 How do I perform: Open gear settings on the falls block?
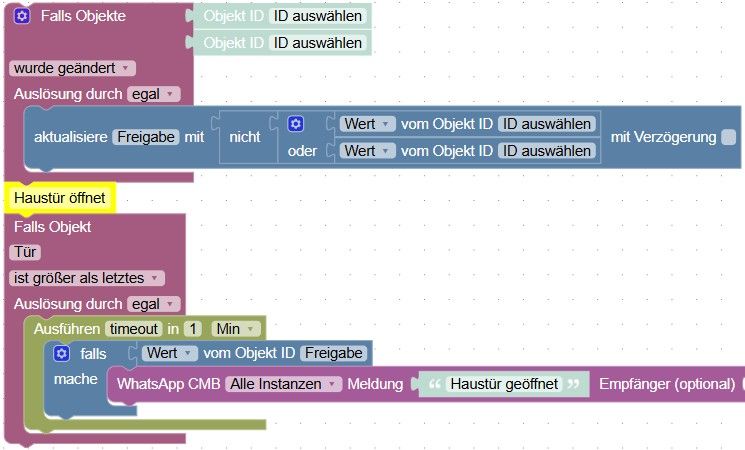tap(62, 354)
